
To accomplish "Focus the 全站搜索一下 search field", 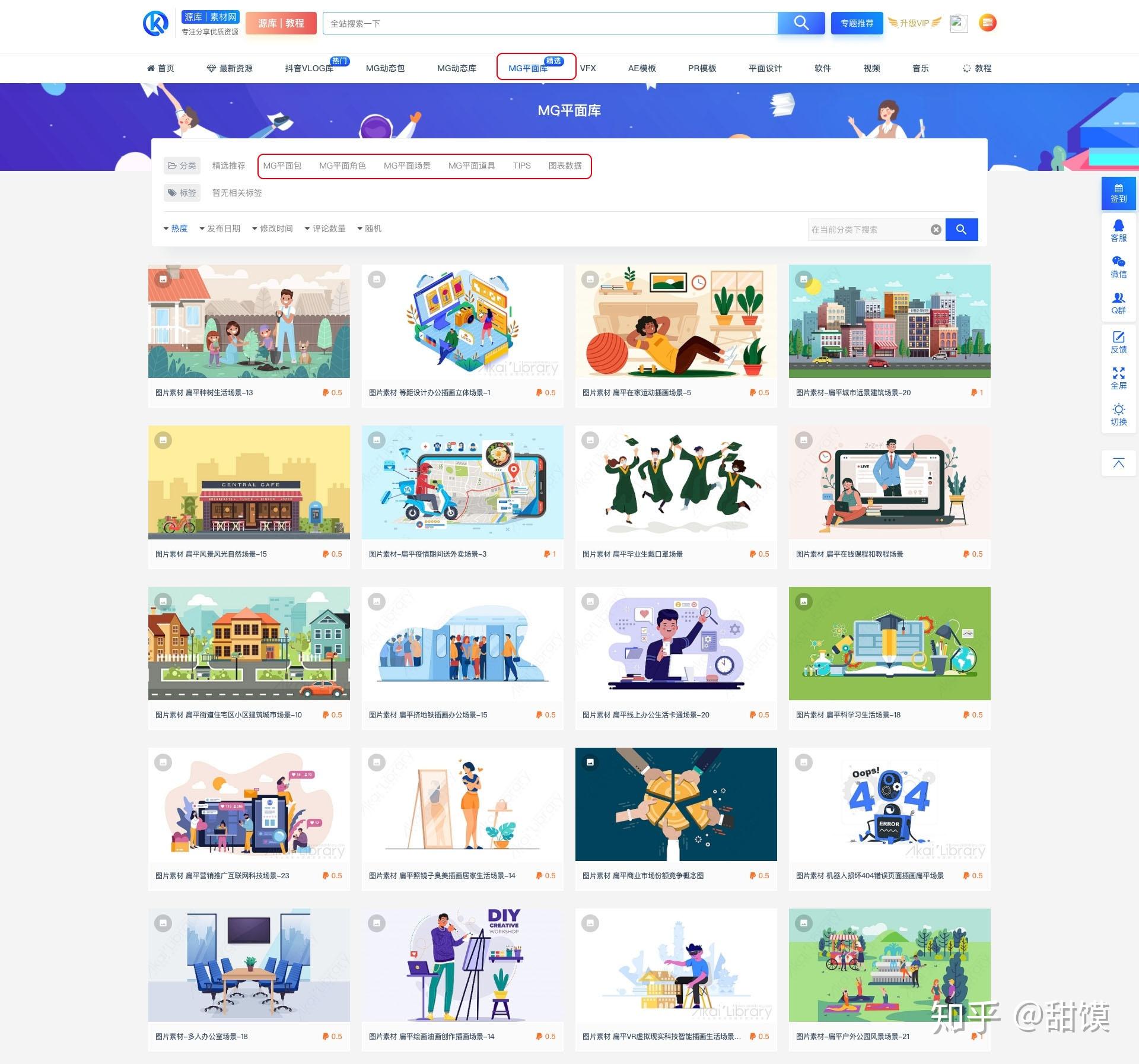I will click(x=550, y=23).
